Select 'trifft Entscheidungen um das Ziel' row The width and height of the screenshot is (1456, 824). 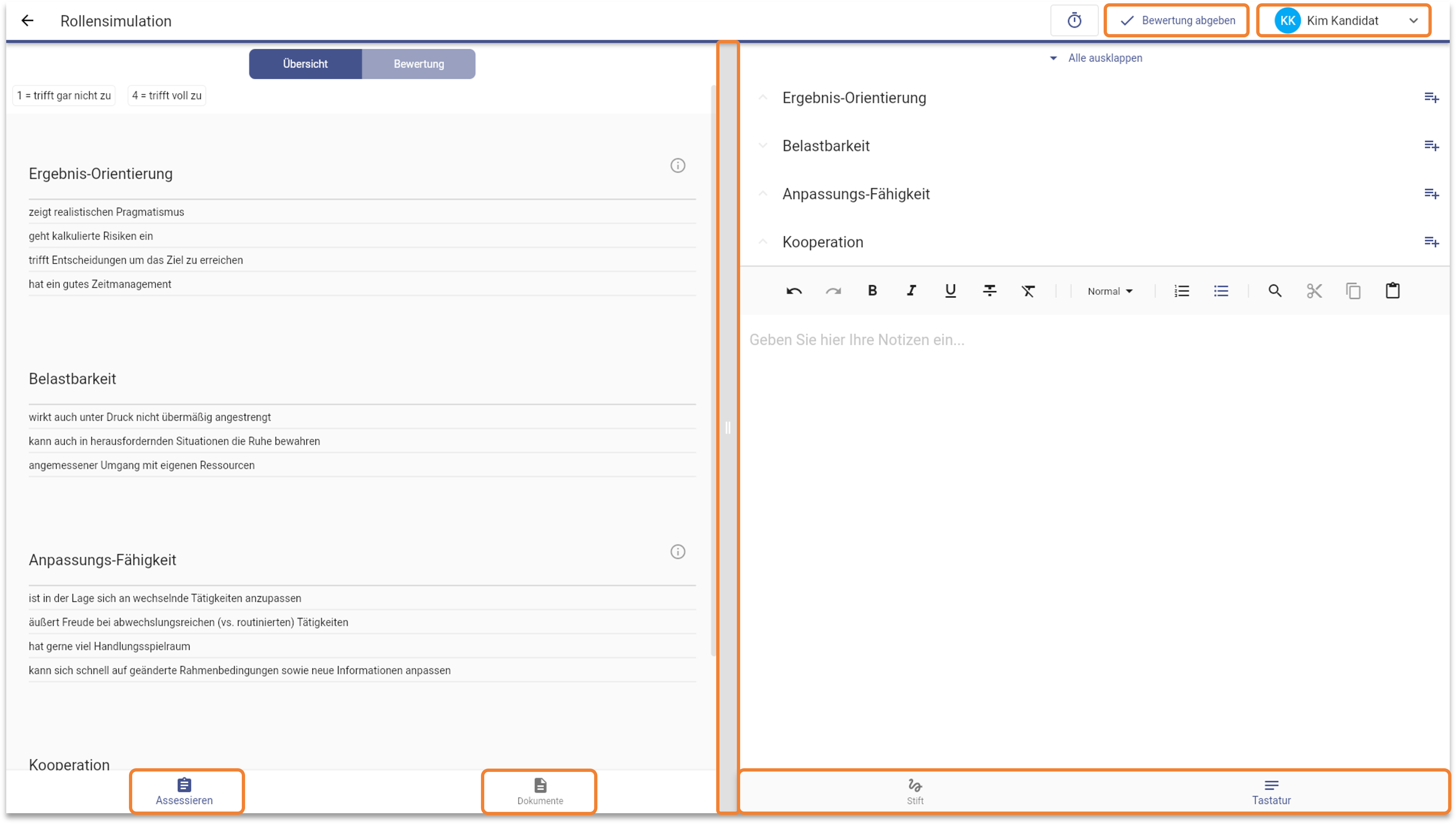click(x=362, y=260)
